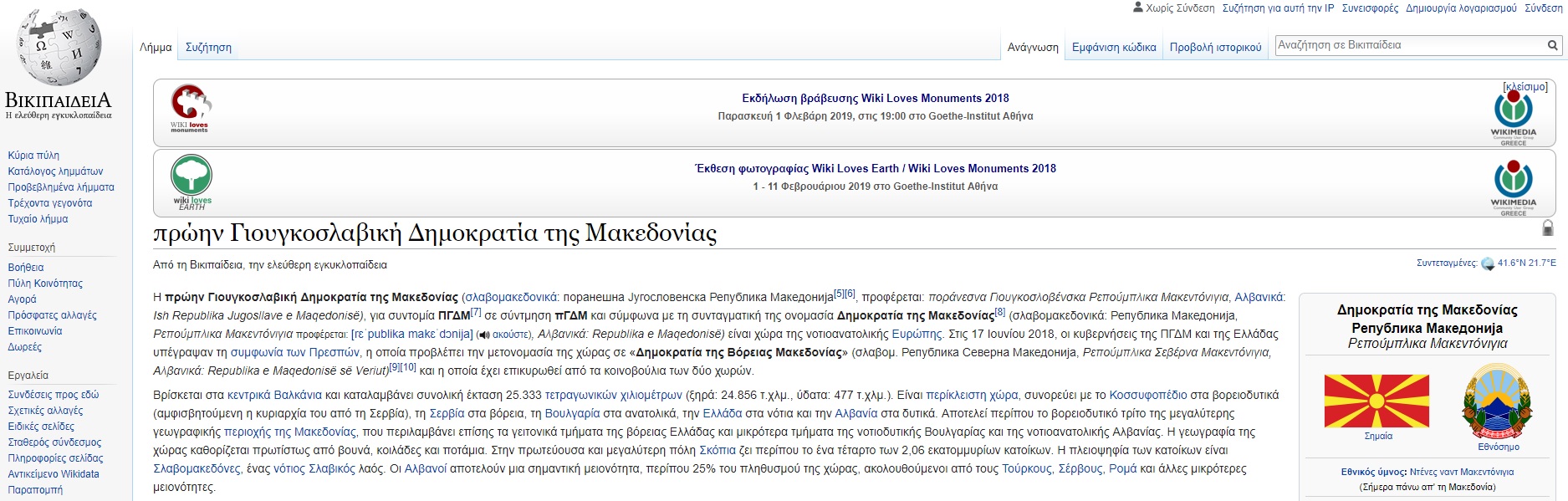Click the Wikipedia globe logo
The width and height of the screenshot is (1568, 501).
(59, 47)
